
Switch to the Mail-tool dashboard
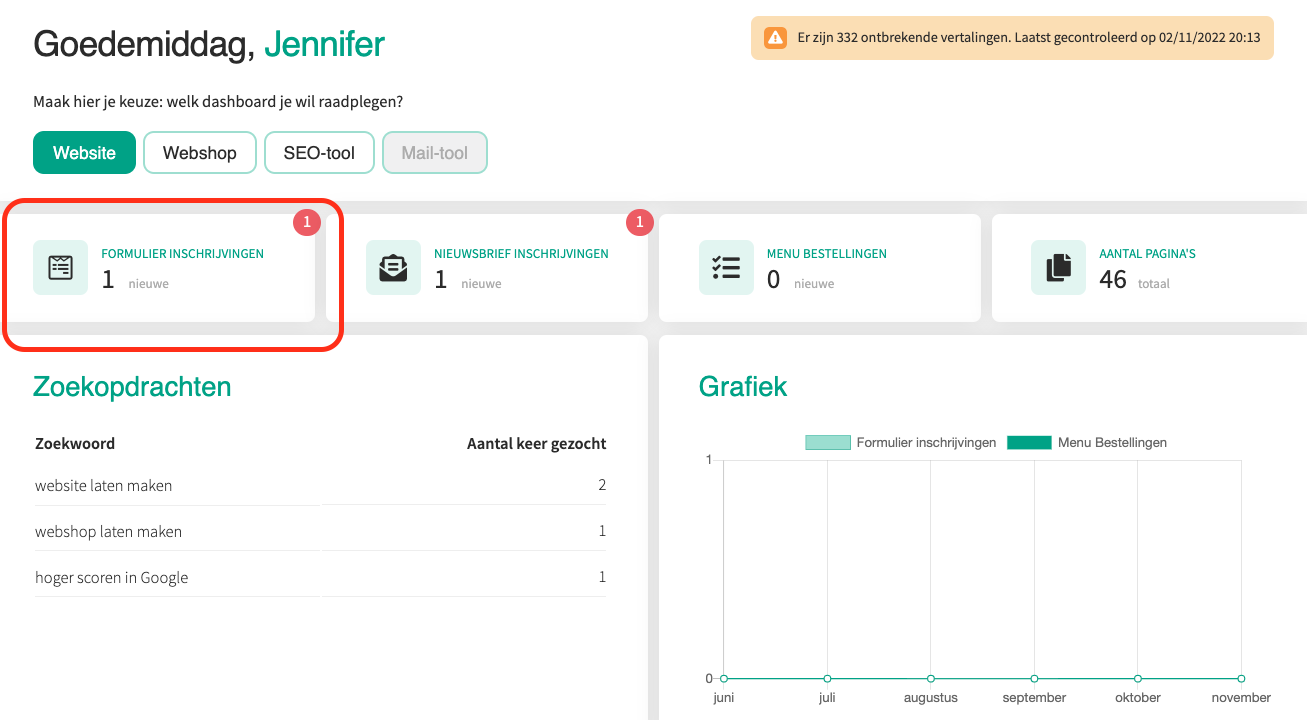tap(435, 153)
